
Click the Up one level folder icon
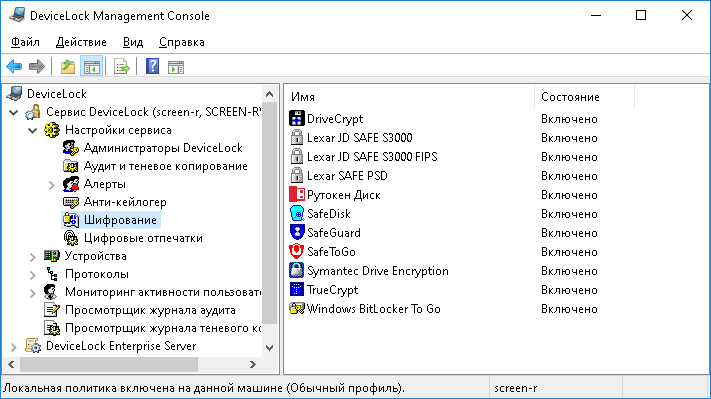(68, 67)
